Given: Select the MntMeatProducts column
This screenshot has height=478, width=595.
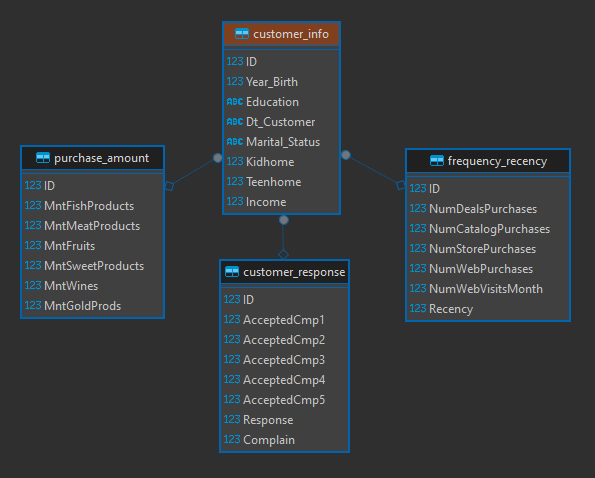Looking at the screenshot, I should coord(93,226).
